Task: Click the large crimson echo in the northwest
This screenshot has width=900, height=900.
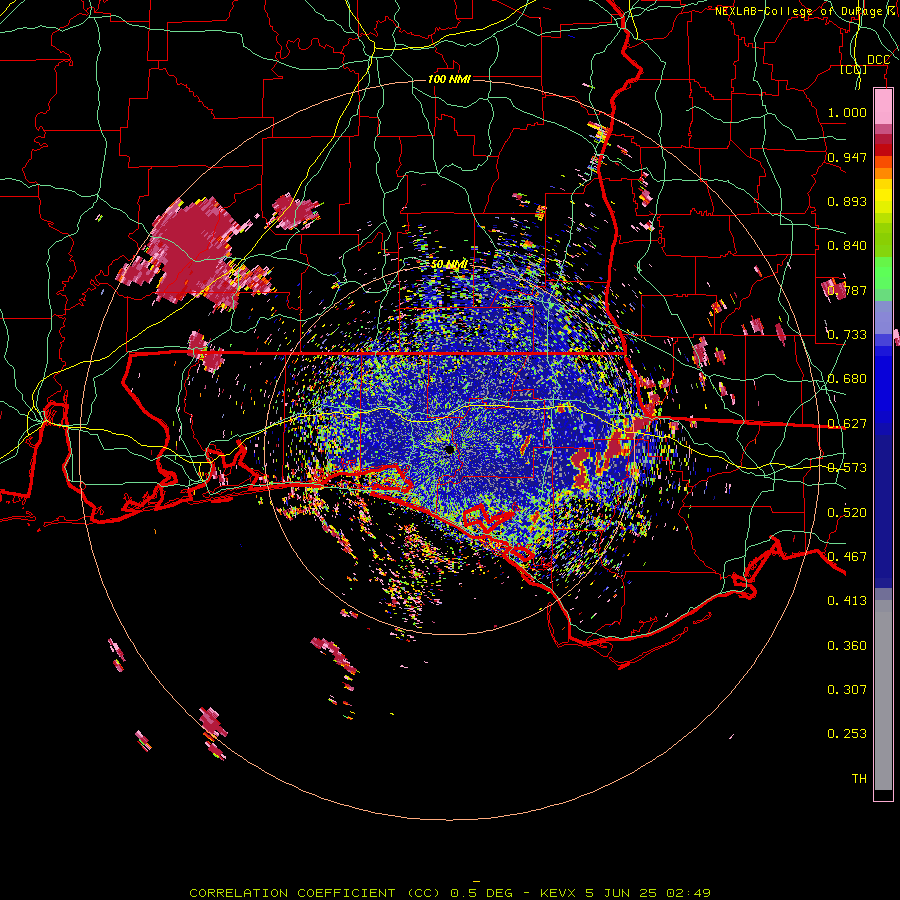Action: click(192, 253)
